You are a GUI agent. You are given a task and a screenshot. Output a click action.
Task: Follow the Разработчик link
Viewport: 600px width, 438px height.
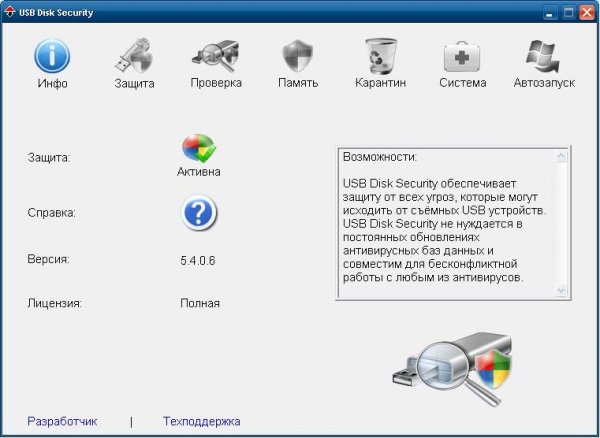click(62, 421)
